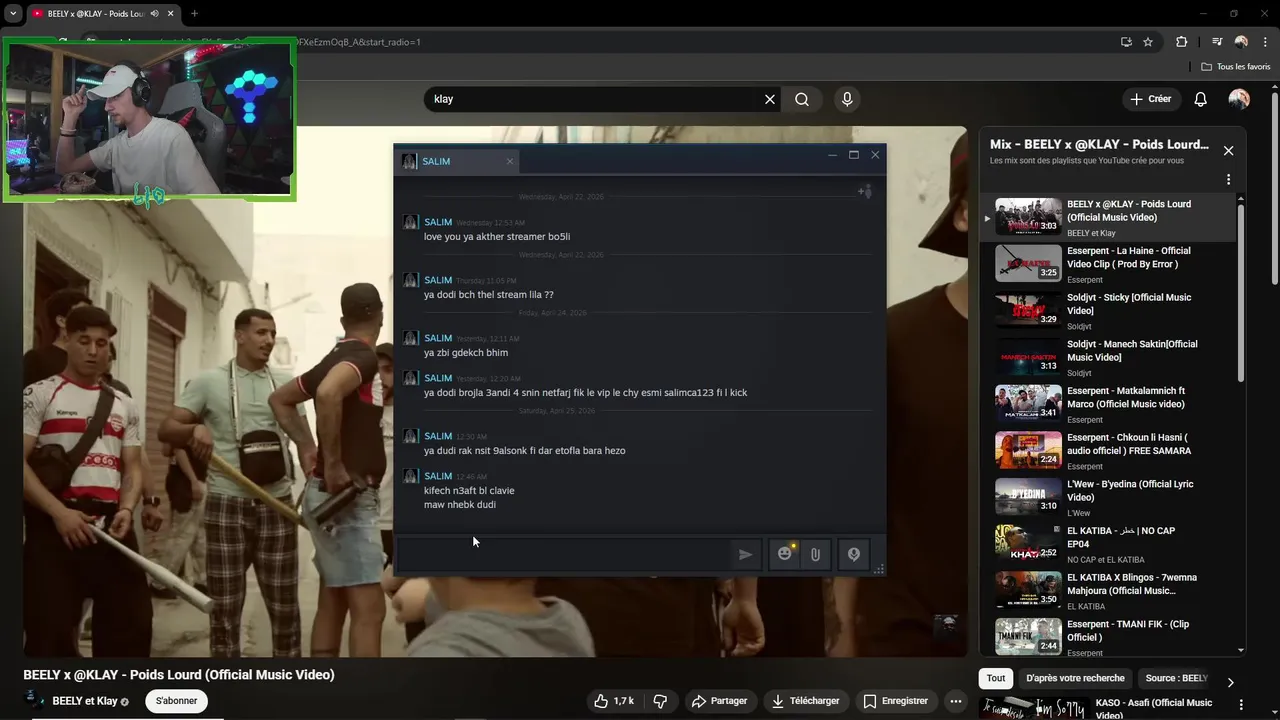The image size is (1280, 720).
Task: Play Esserpent - Chkoun li Hasni audio
Action: point(1110,451)
